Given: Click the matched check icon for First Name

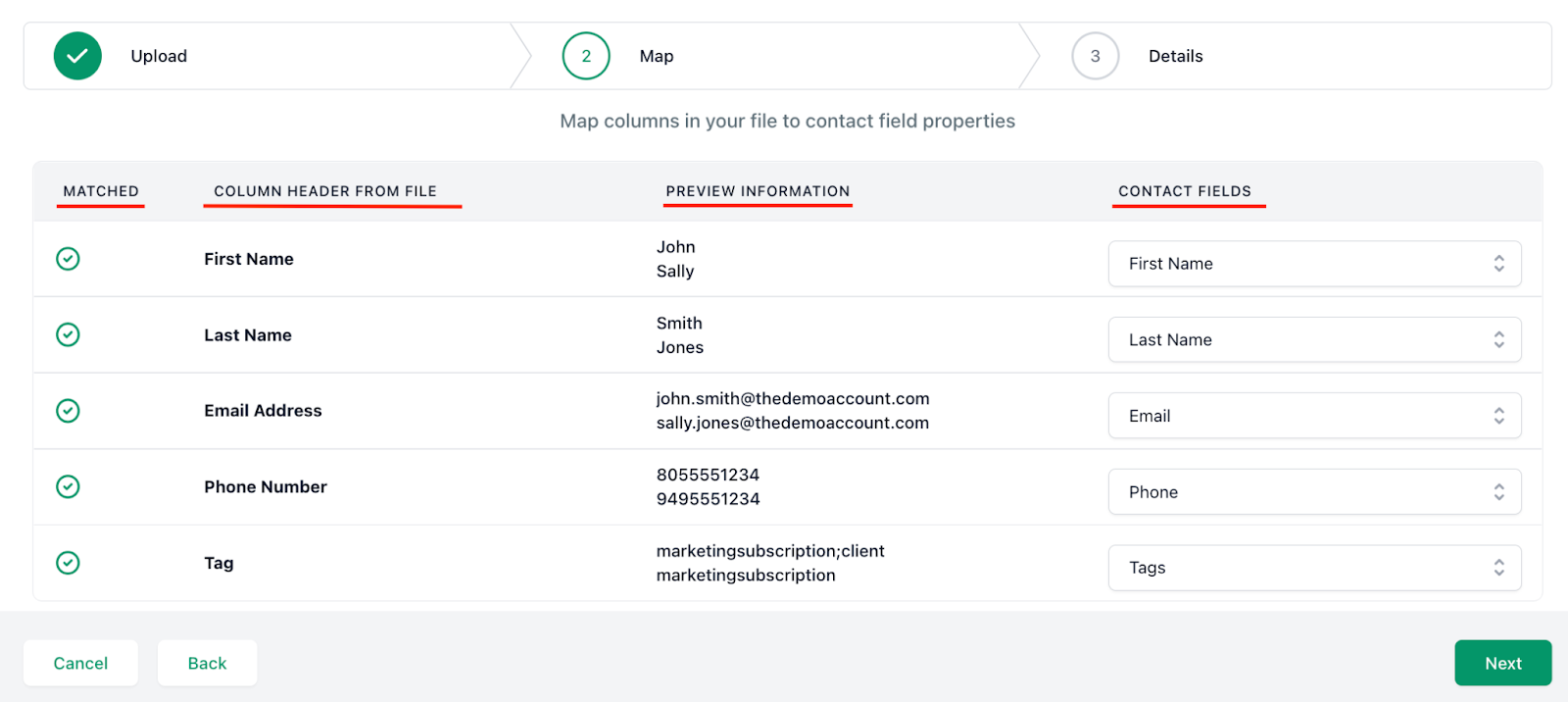Looking at the screenshot, I should [68, 259].
